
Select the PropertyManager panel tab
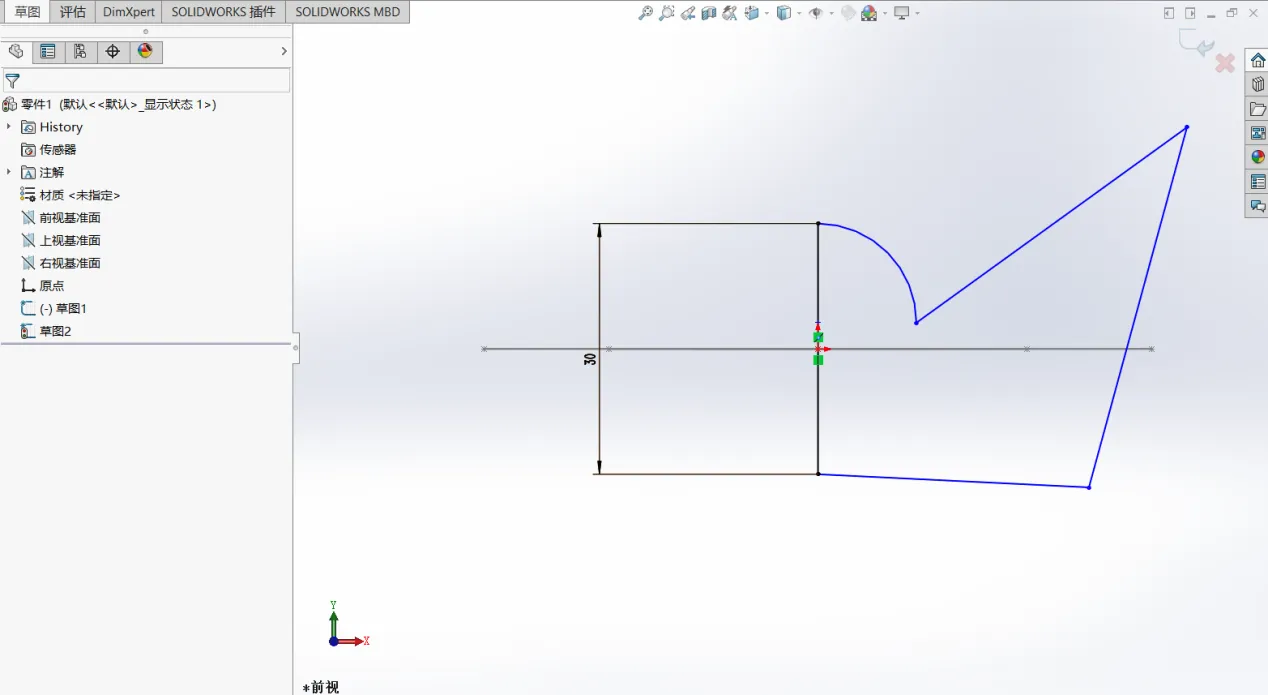[48, 52]
